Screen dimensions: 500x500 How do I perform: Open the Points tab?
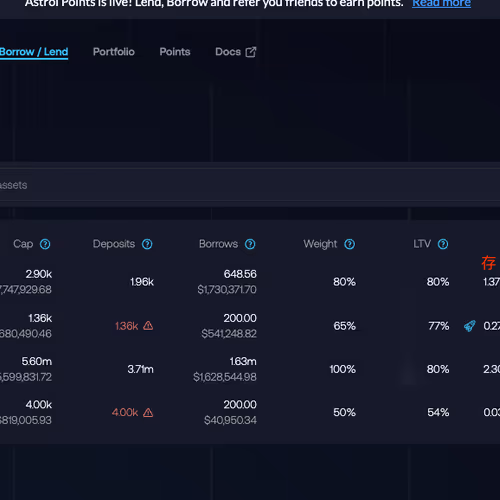pyautogui.click(x=175, y=52)
